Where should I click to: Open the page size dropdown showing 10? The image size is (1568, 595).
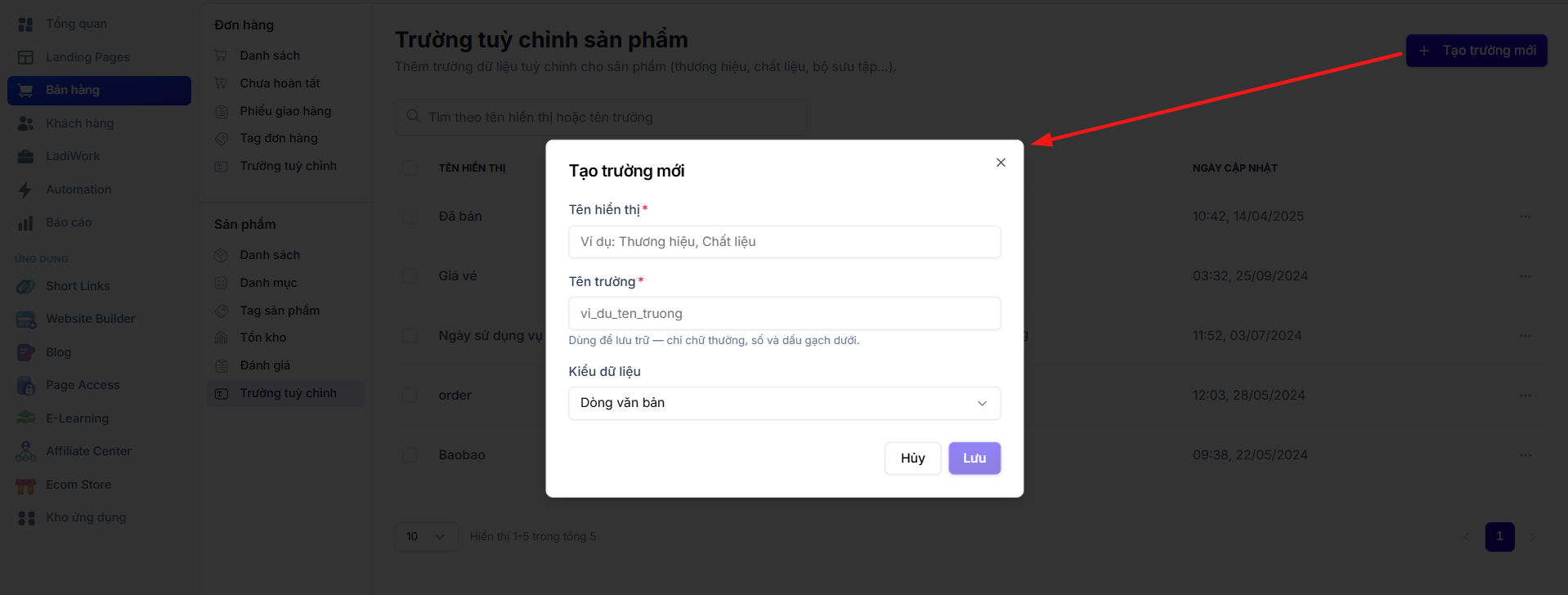tap(426, 536)
